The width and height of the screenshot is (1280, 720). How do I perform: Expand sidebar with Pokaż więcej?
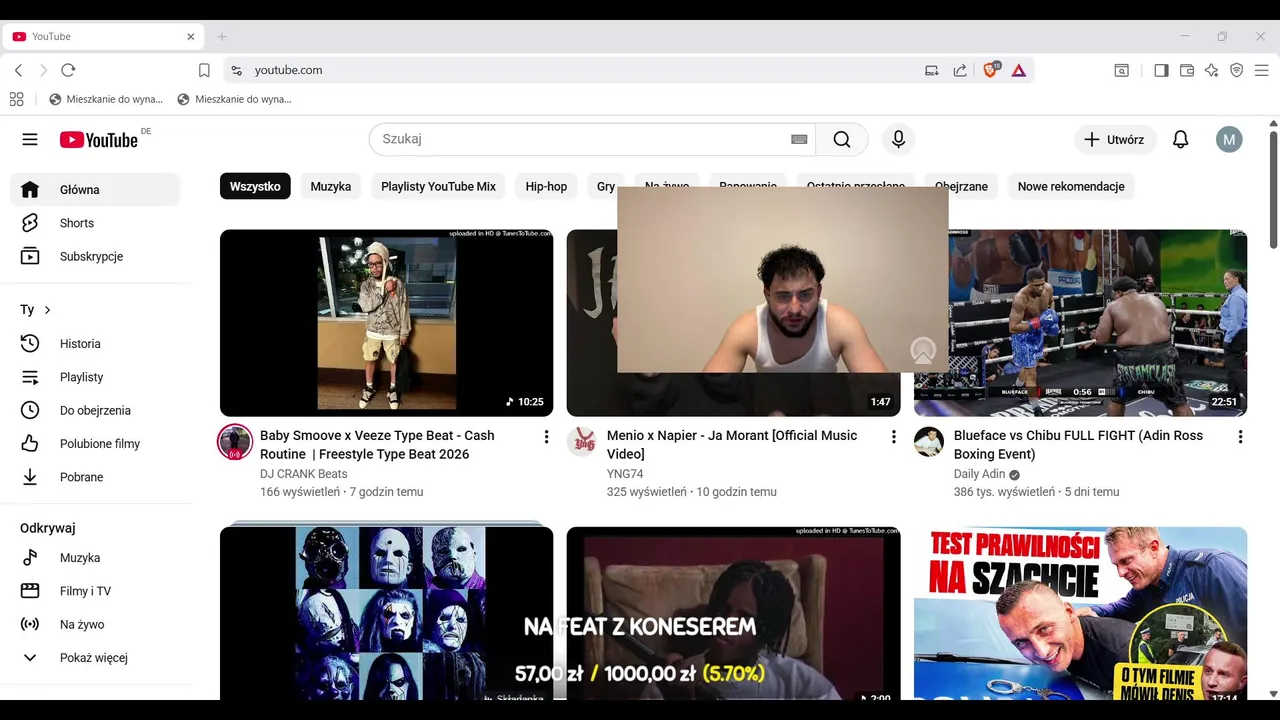(x=95, y=658)
